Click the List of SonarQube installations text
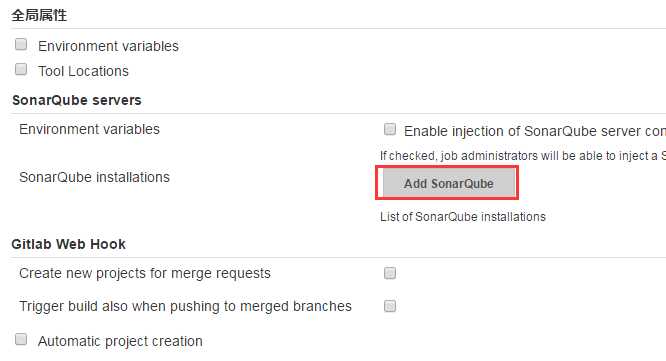666x361 pixels. coord(463,217)
